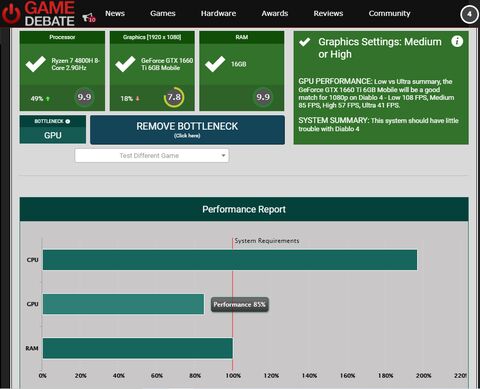Image resolution: width=480 pixels, height=389 pixels.
Task: Click the SYSTEM SUMMARY text
Action: [378, 124]
